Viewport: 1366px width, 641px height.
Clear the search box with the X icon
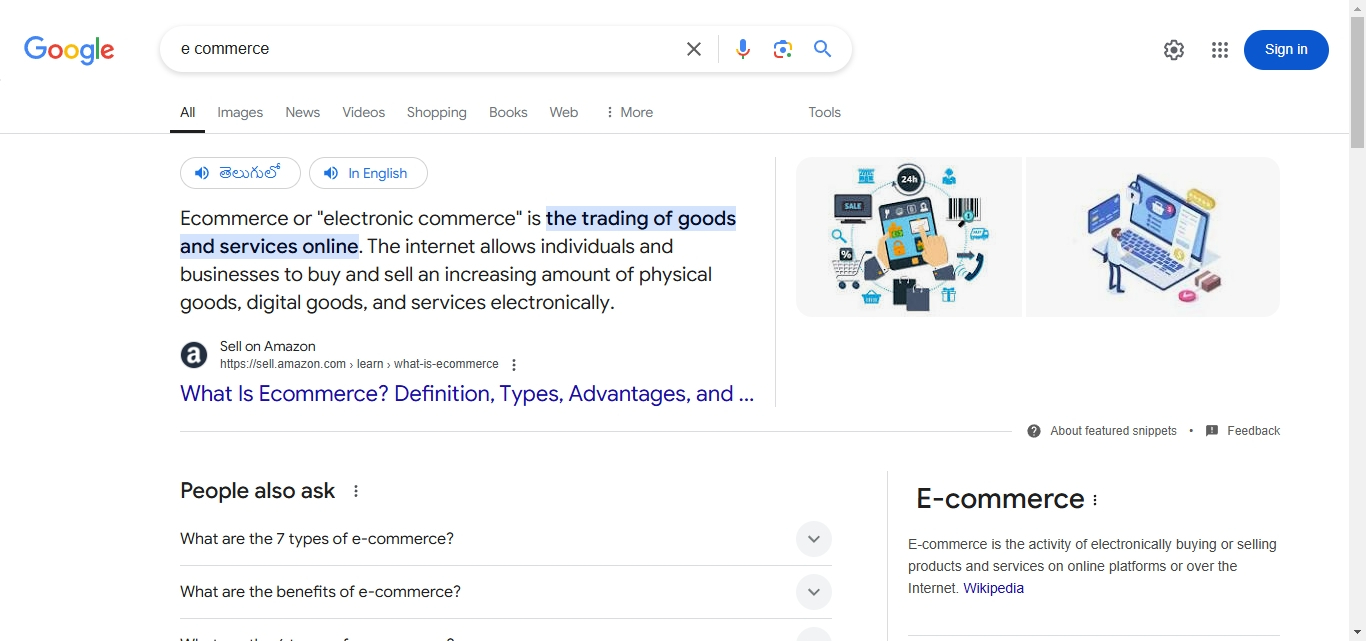coord(694,49)
